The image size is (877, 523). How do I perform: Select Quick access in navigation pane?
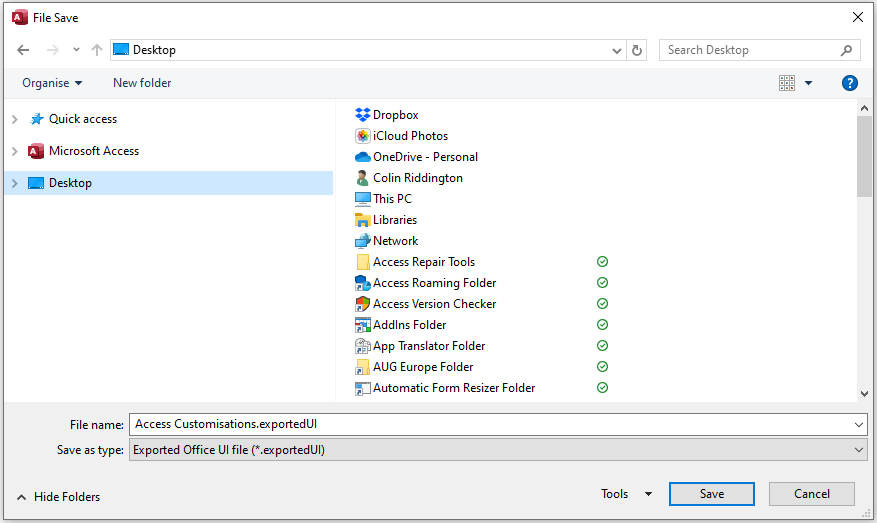tap(83, 119)
